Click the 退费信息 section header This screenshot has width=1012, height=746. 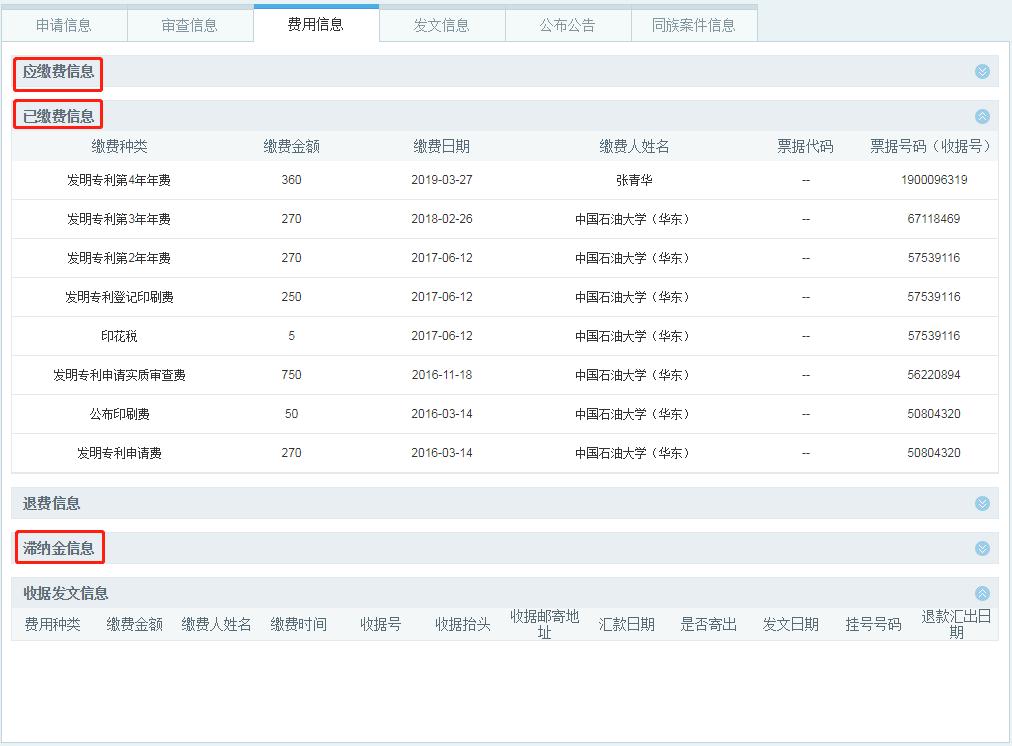click(x=505, y=503)
